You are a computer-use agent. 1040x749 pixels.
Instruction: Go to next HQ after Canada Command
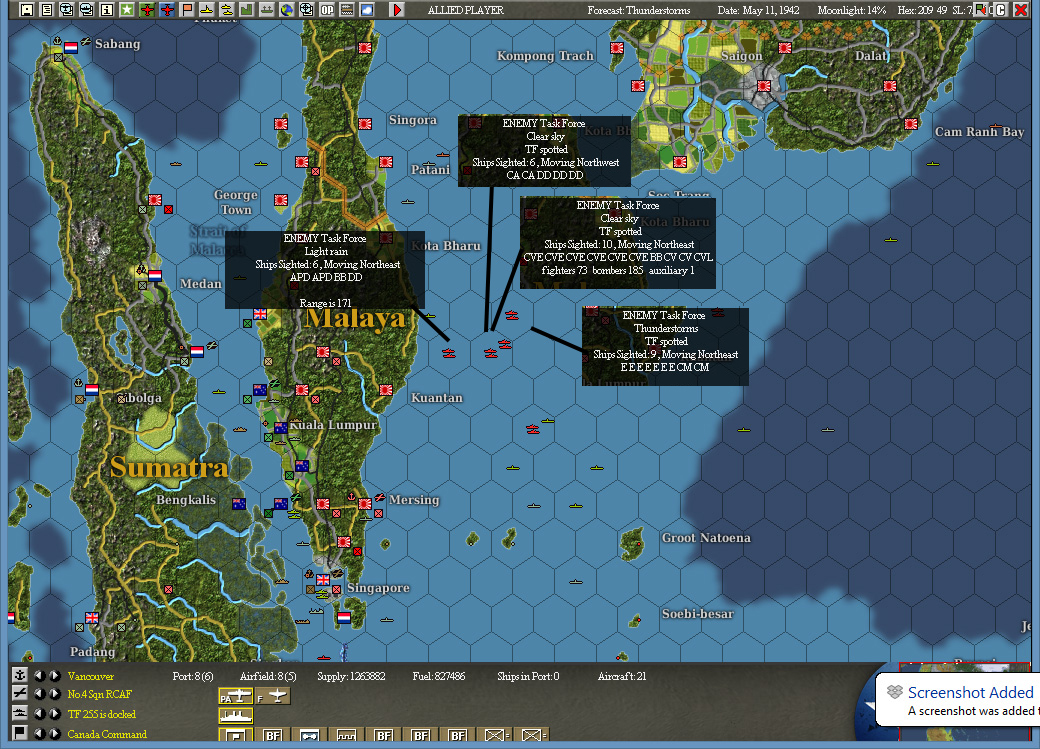pyautogui.click(x=55, y=734)
